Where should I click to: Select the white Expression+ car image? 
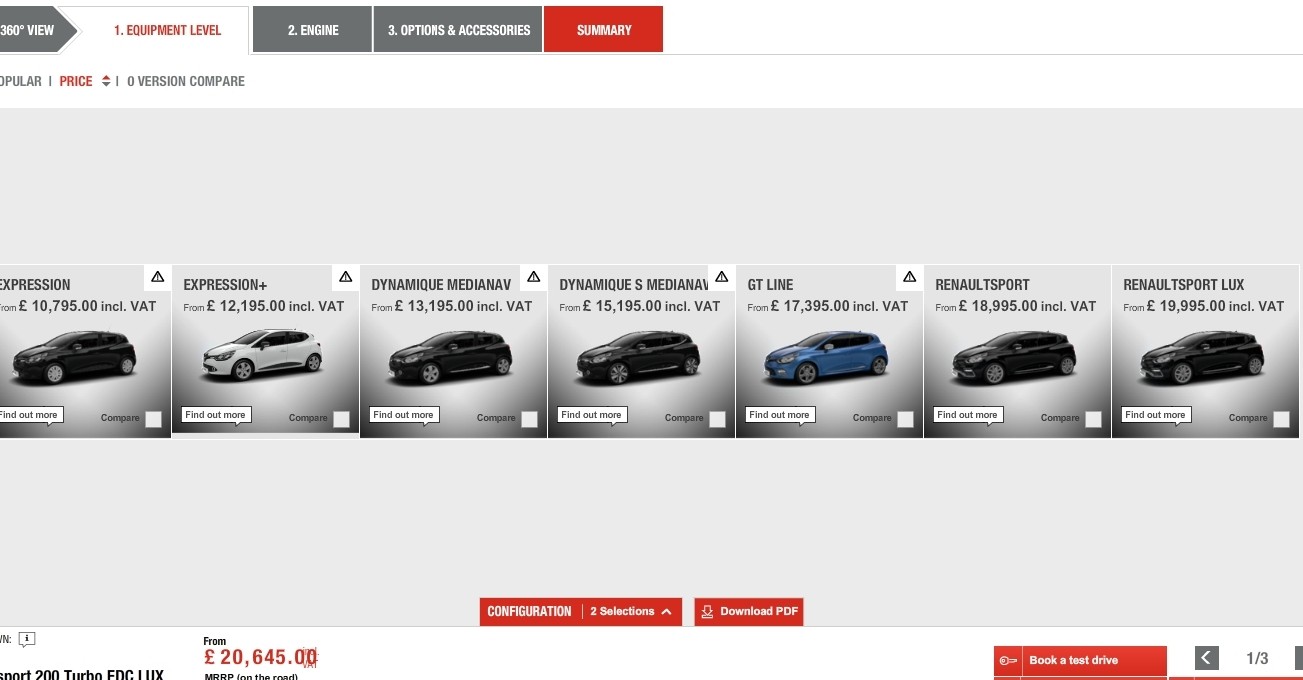click(x=263, y=356)
